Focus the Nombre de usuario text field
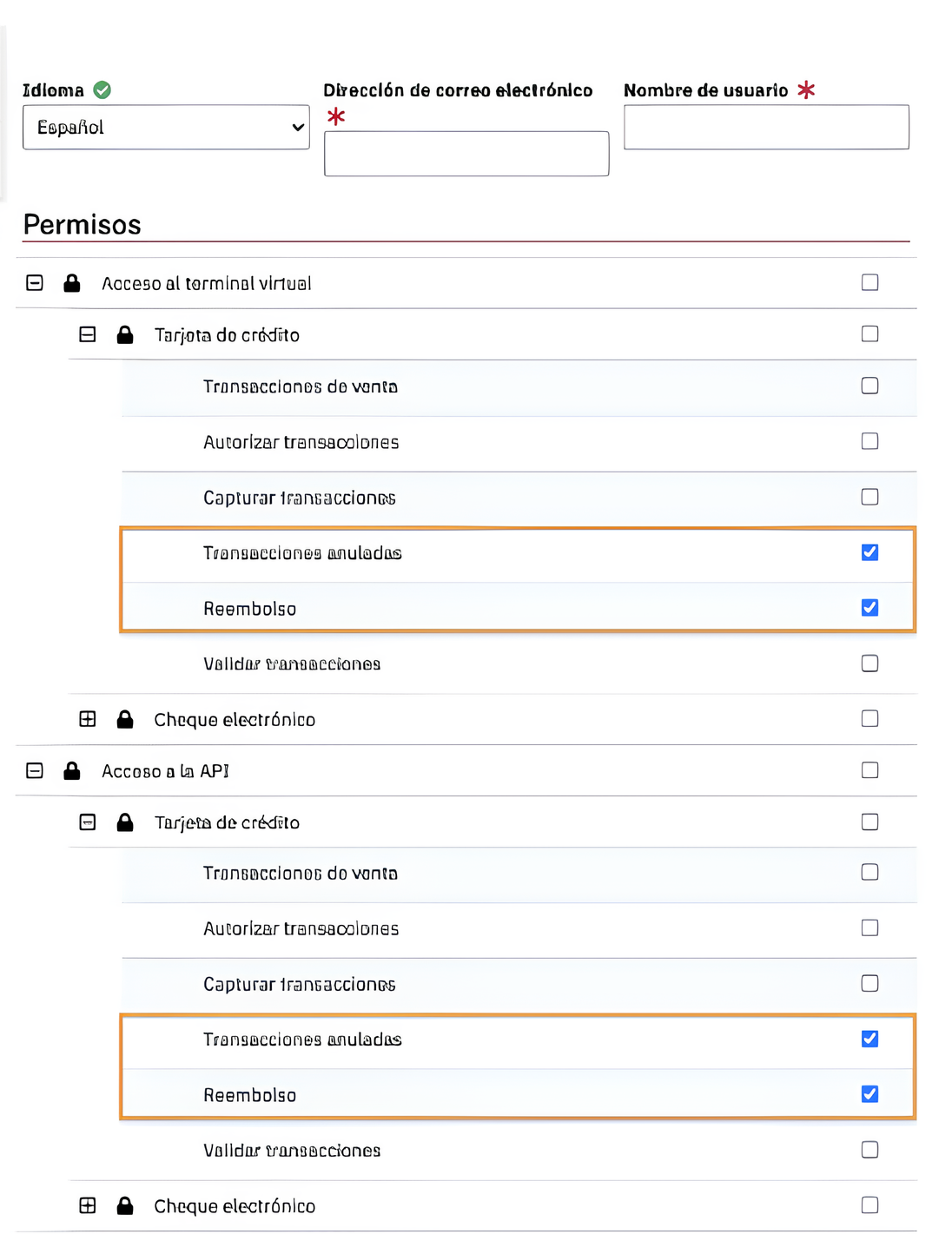The image size is (952, 1254). pos(766,128)
